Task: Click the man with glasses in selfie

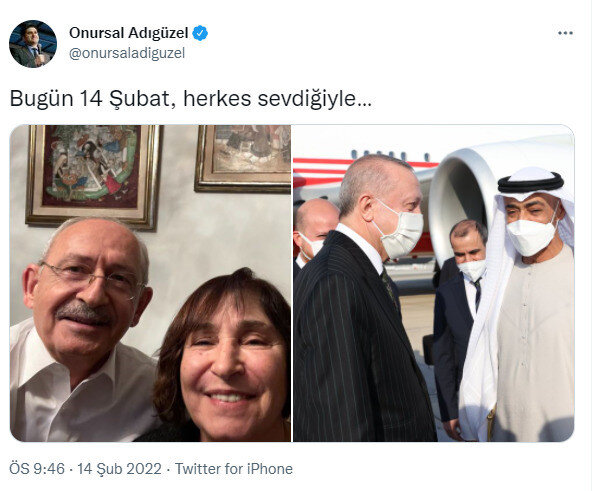Action: [81, 329]
